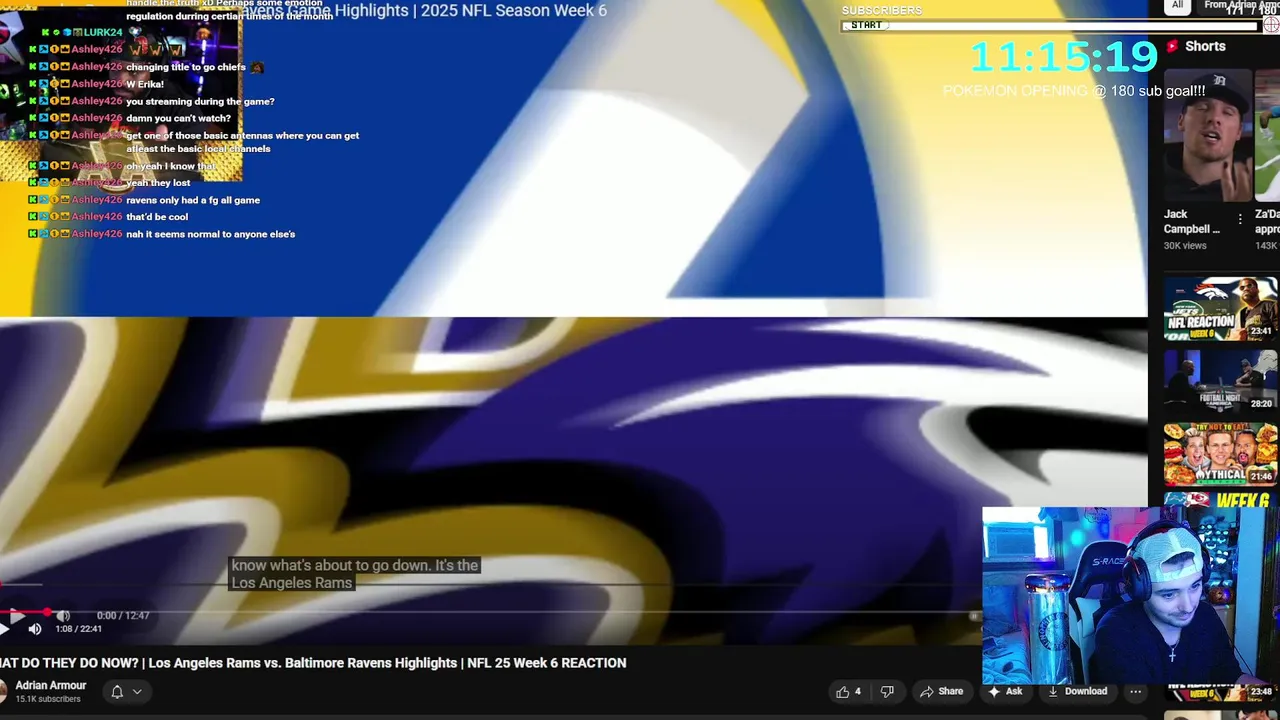This screenshot has height=720, width=1280.
Task: Open more actions three-dot menu
Action: pyautogui.click(x=1135, y=691)
